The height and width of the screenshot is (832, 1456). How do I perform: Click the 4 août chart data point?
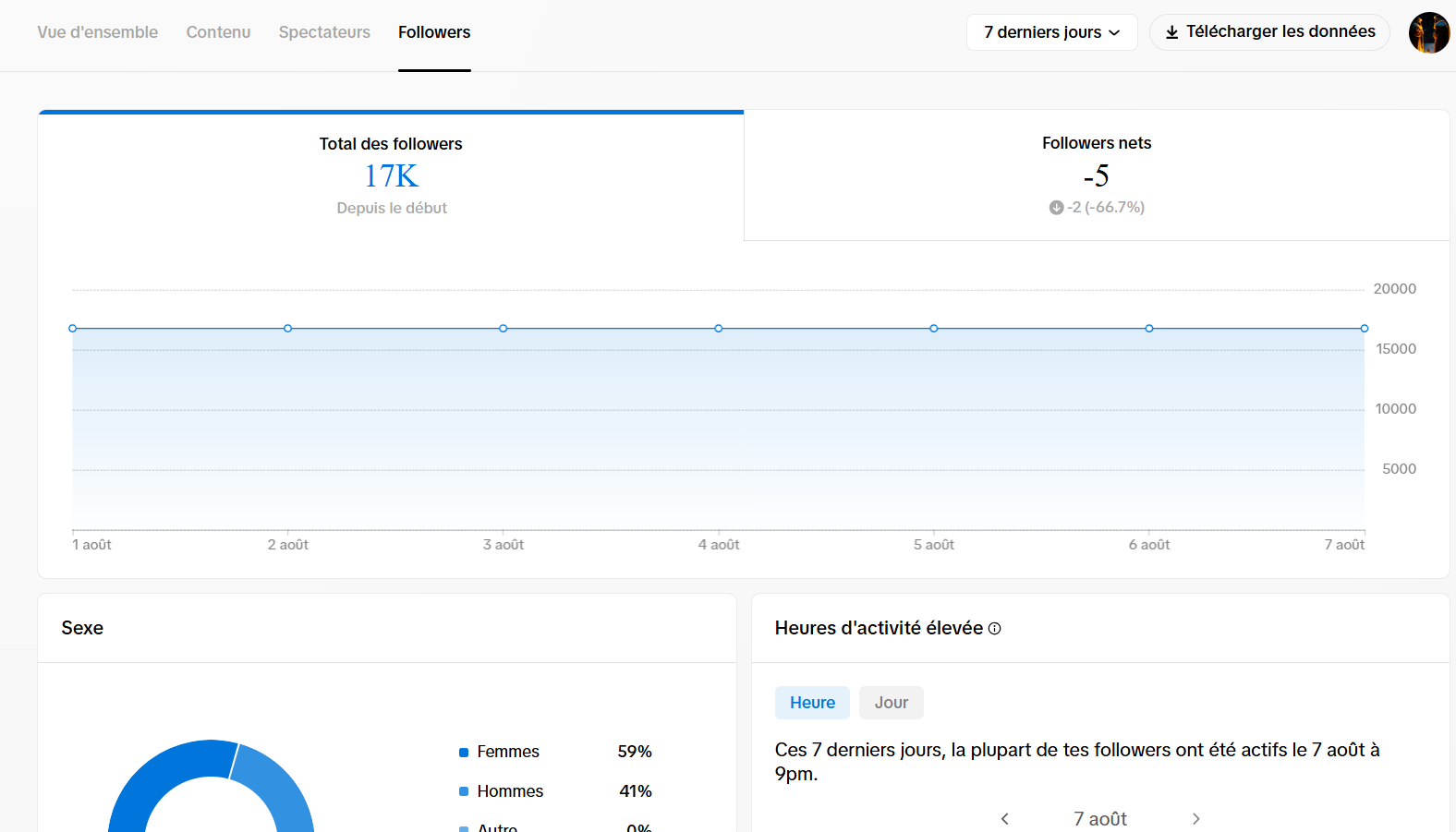(x=719, y=329)
